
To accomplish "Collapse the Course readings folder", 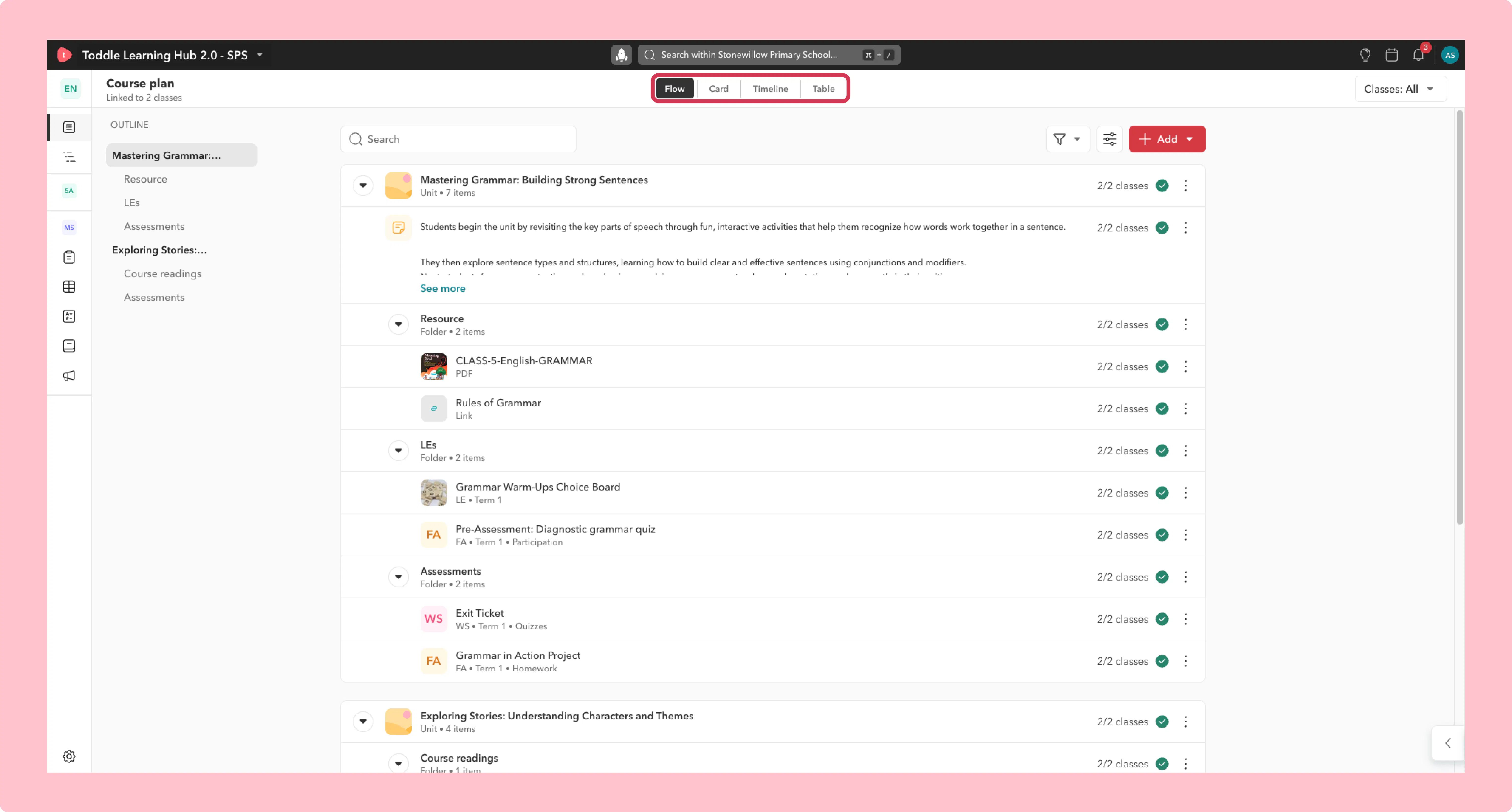I will coord(398,763).
